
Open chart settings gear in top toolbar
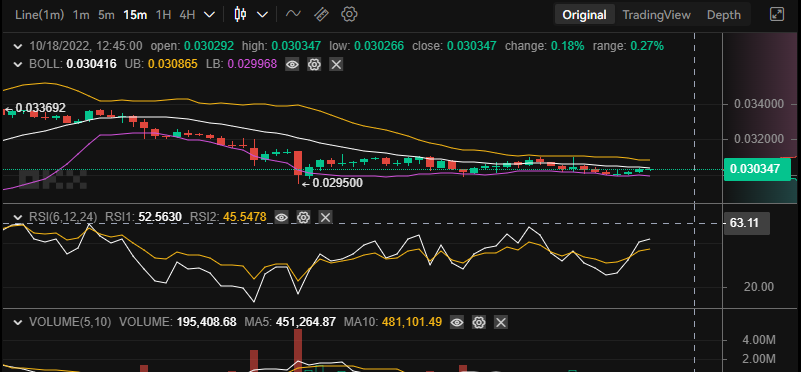(349, 14)
